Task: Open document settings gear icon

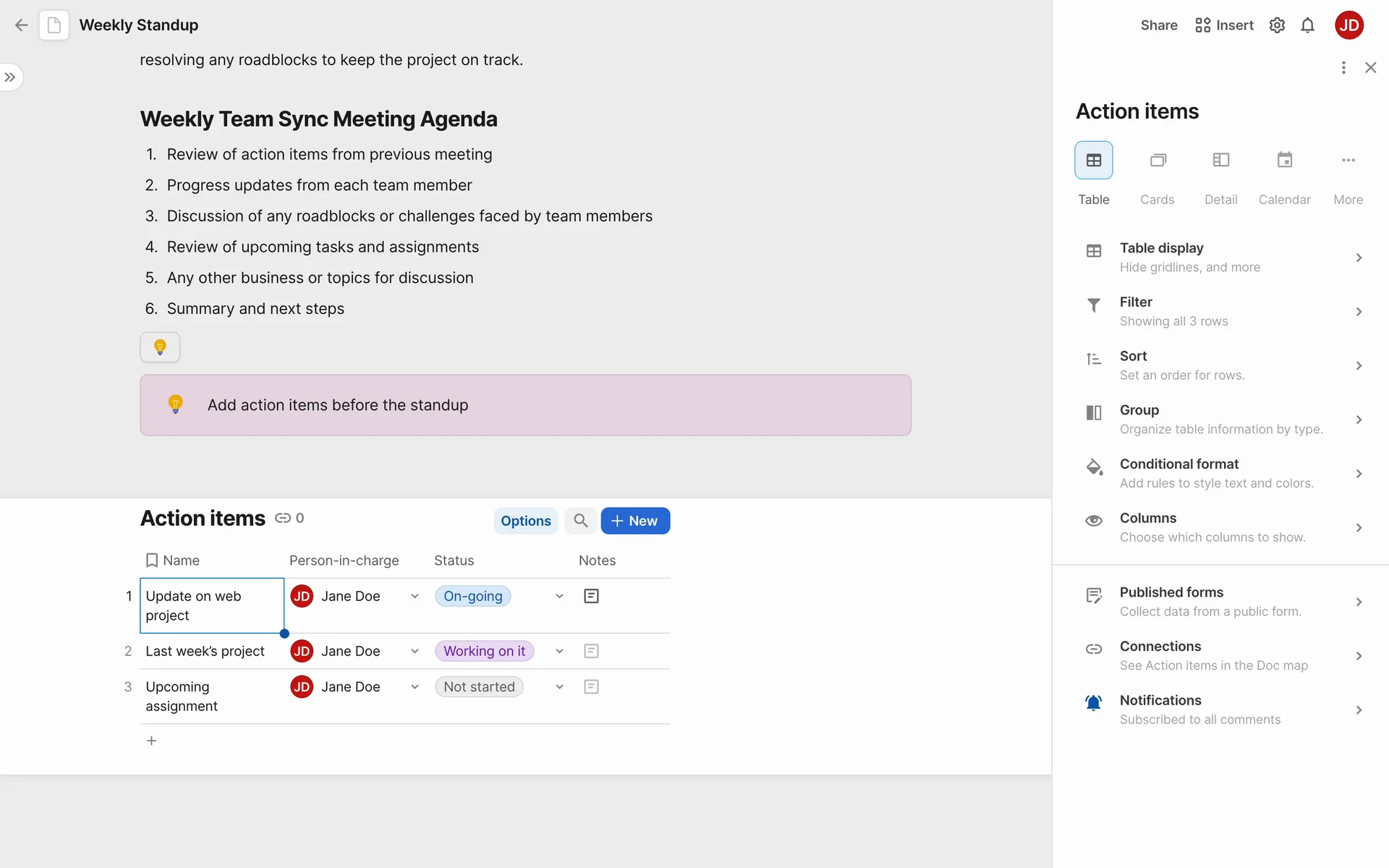Action: pyautogui.click(x=1277, y=25)
